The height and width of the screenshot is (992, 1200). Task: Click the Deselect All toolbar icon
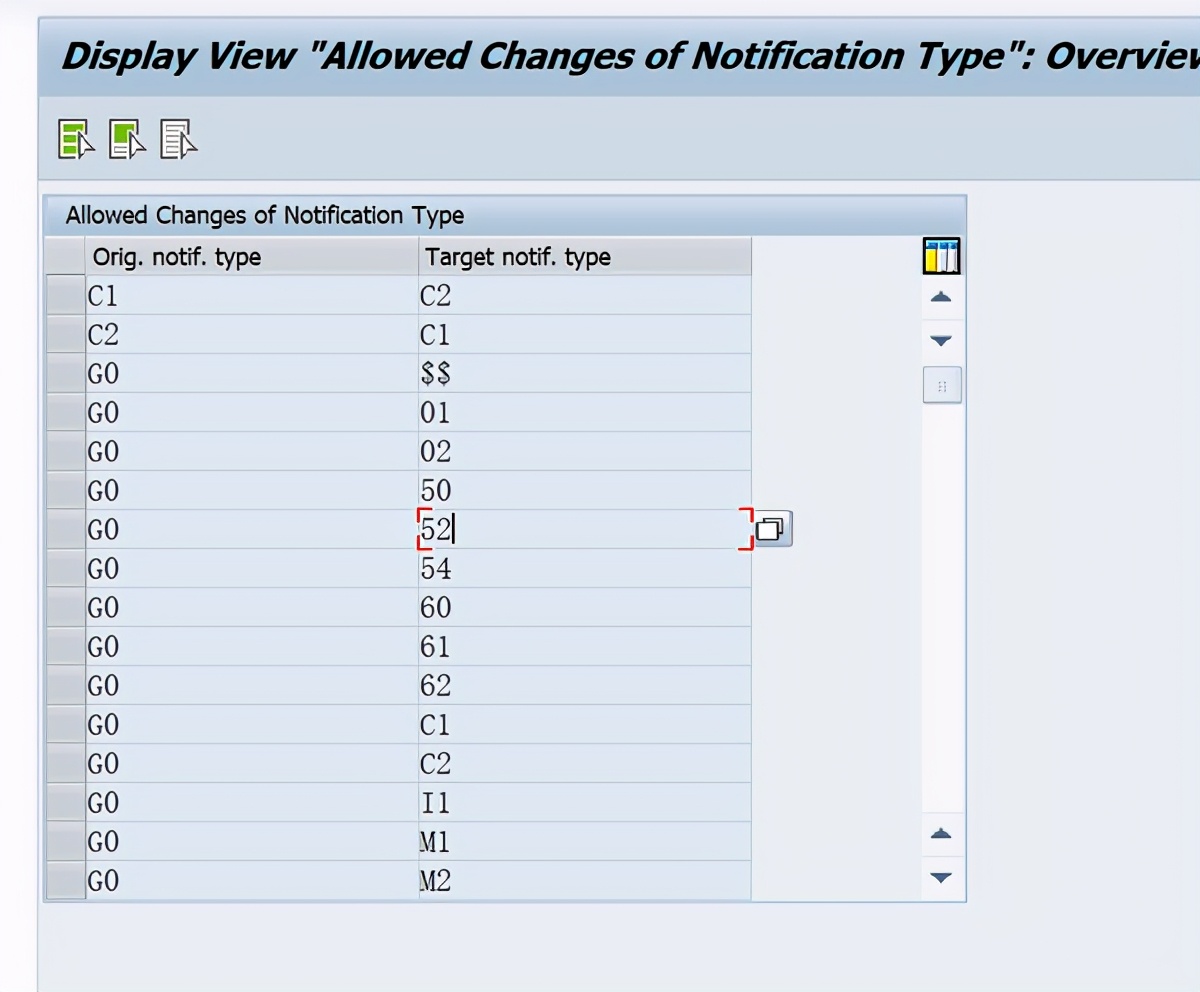pyautogui.click(x=179, y=139)
